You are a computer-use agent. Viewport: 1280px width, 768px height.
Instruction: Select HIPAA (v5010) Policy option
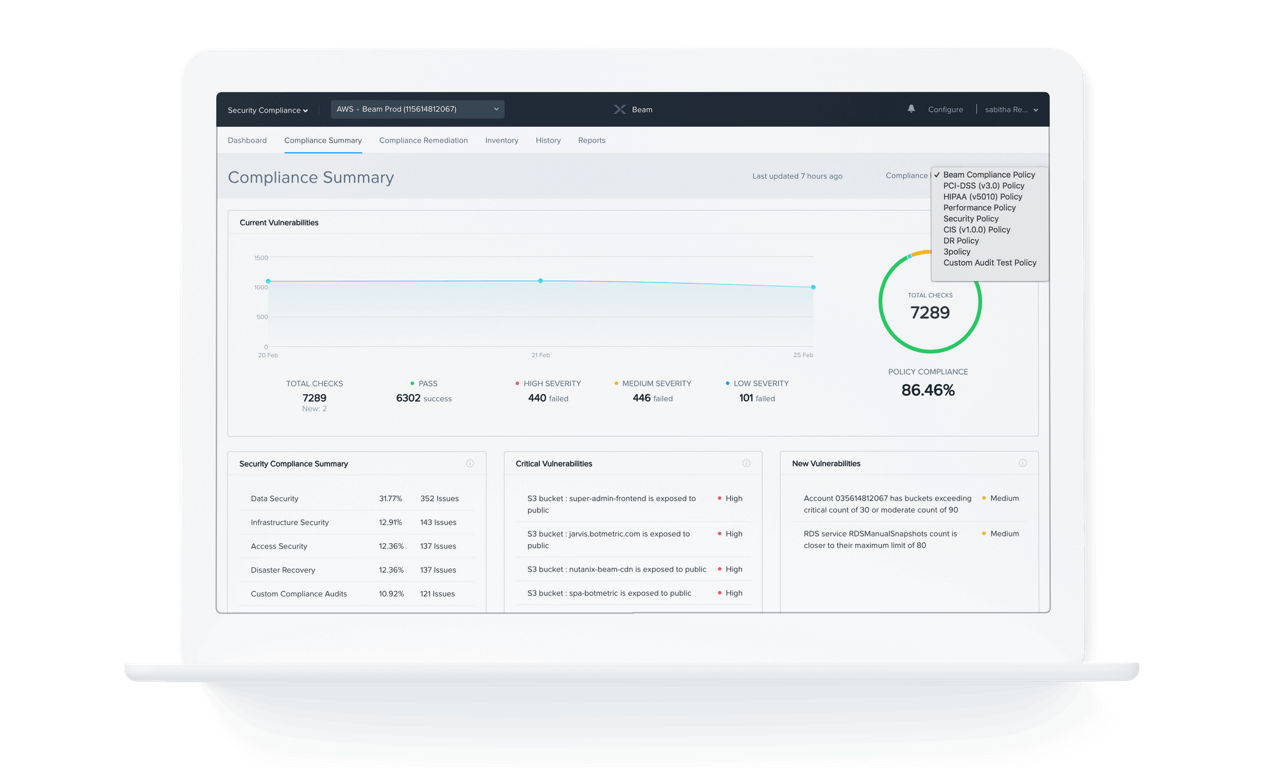coord(982,197)
